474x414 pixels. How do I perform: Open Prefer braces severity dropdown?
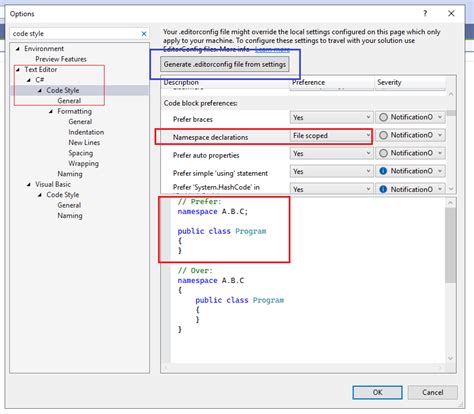pos(410,117)
